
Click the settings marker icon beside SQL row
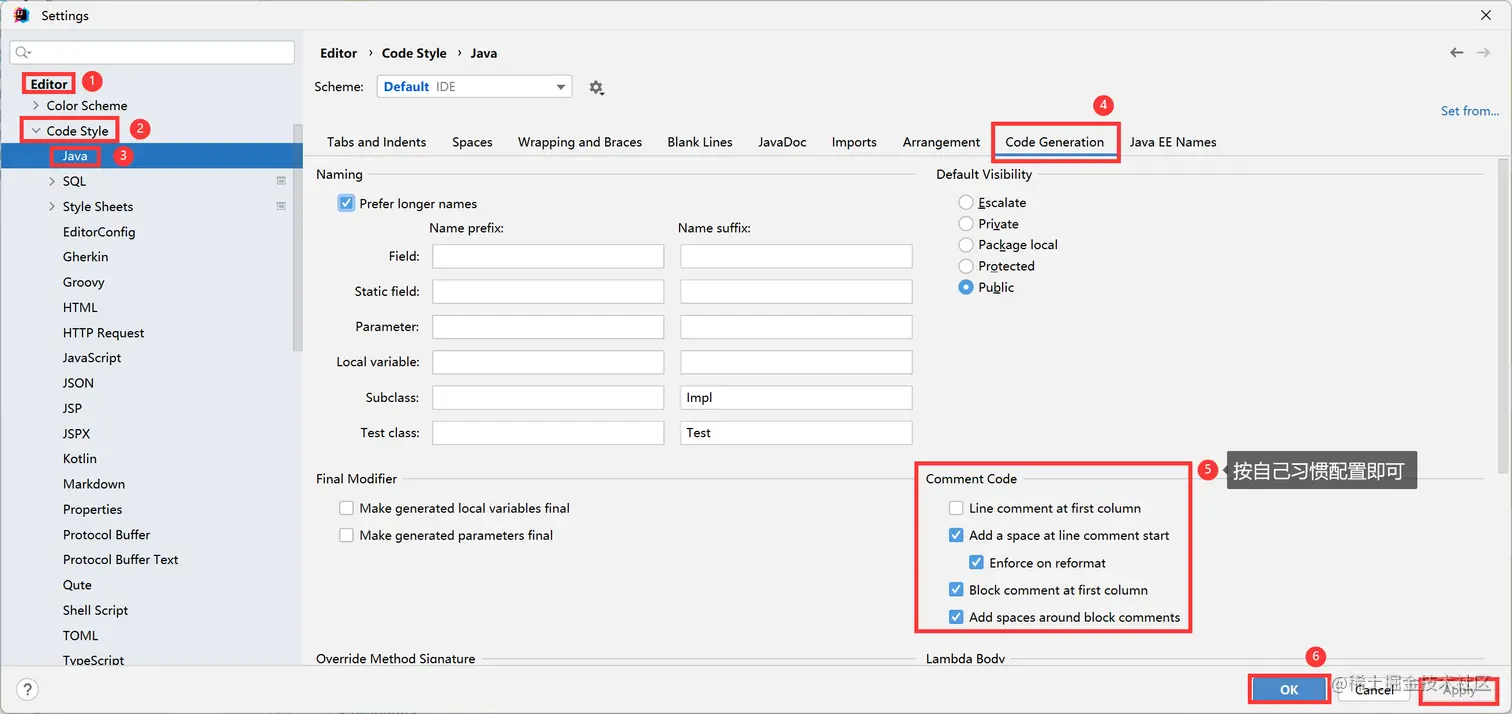[x=281, y=181]
